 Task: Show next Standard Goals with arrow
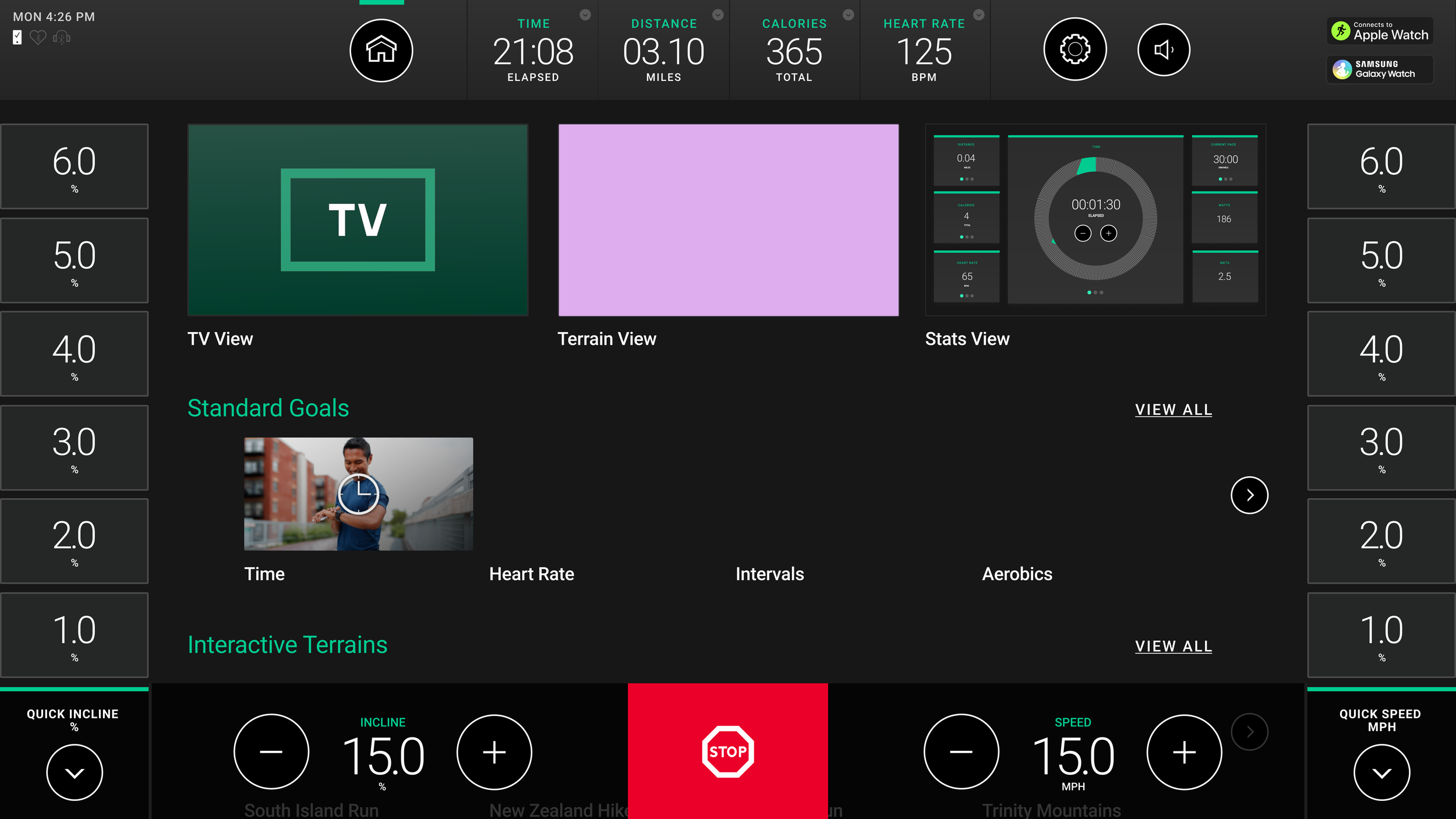coord(1249,495)
